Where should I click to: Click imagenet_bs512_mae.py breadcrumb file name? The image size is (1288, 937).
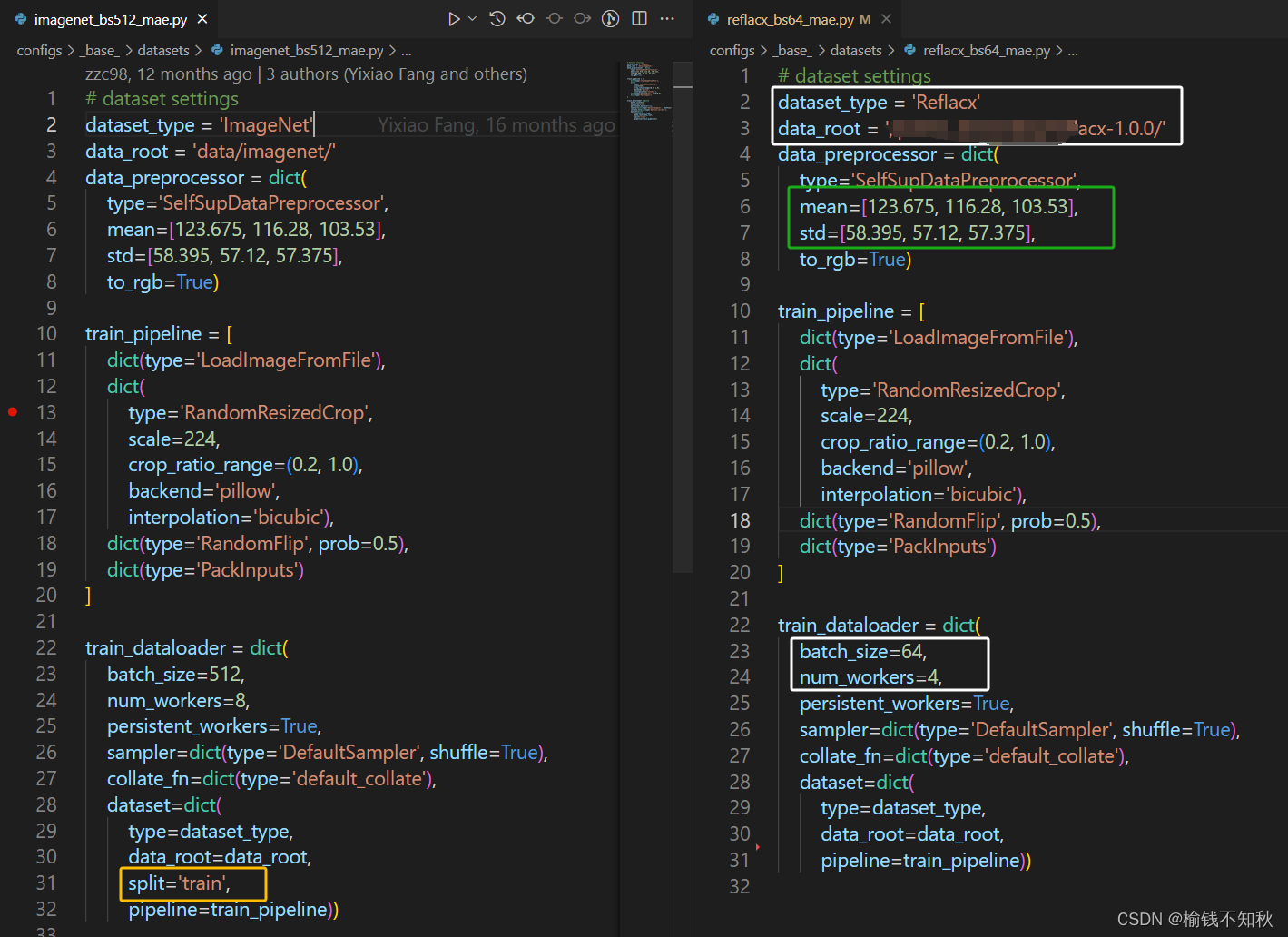pyautogui.click(x=307, y=51)
